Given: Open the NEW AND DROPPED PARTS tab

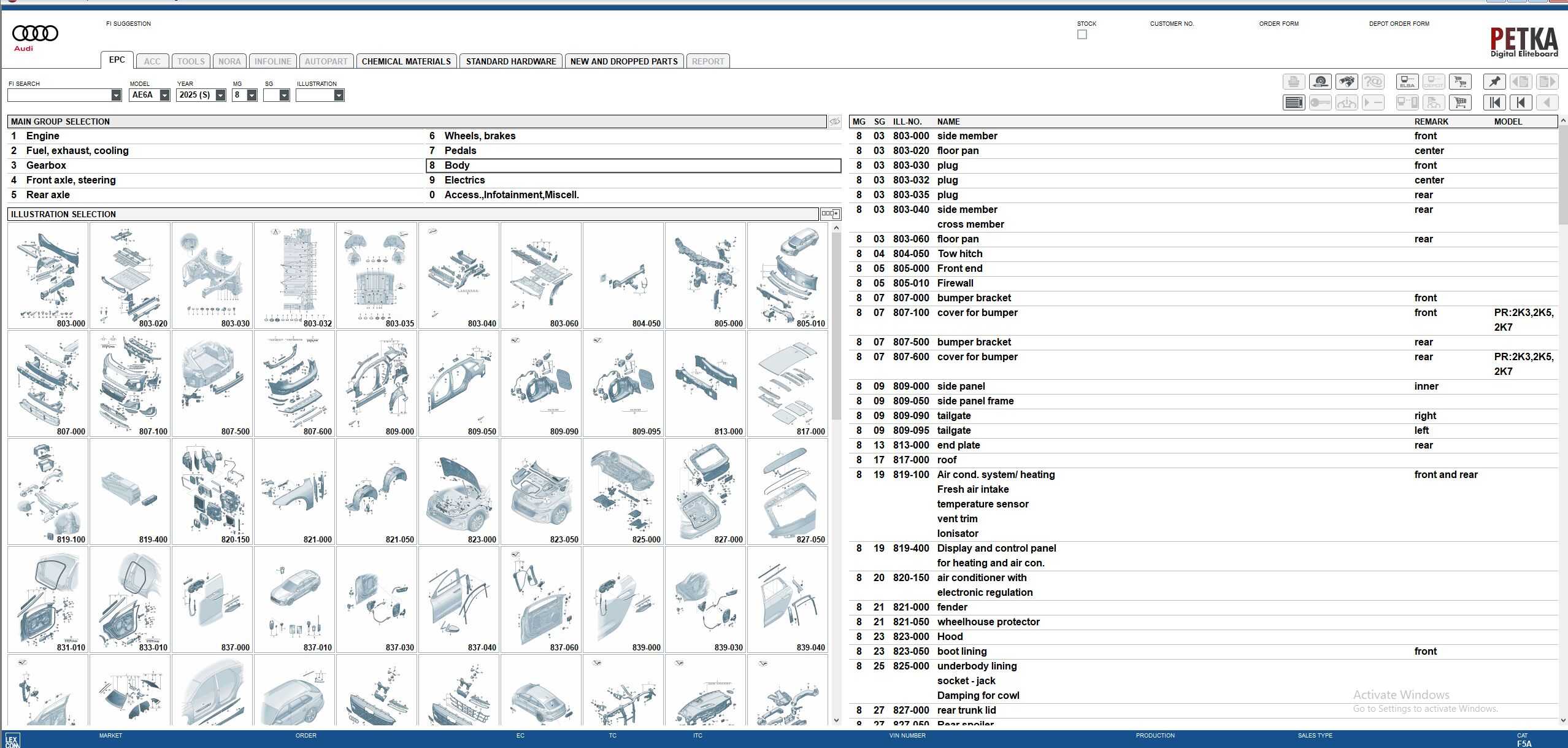Looking at the screenshot, I should pos(623,61).
